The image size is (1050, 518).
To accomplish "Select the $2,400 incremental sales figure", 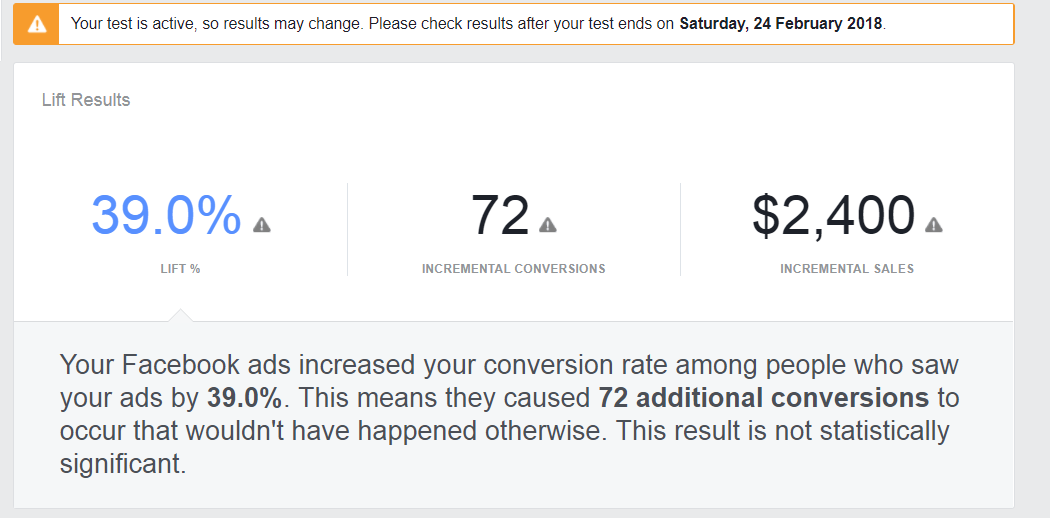I will point(833,216).
